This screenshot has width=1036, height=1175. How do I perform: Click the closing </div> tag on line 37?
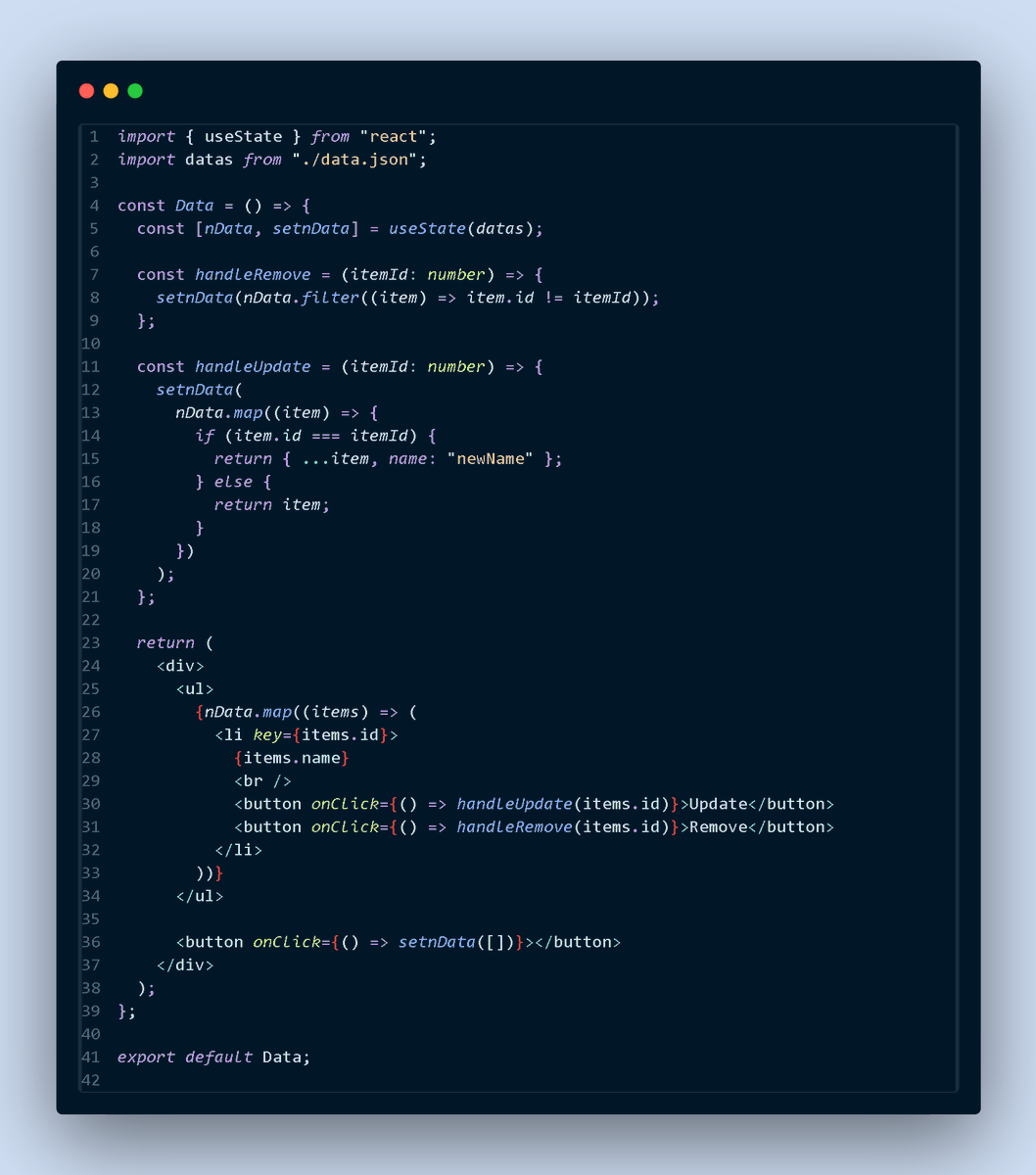pyautogui.click(x=185, y=965)
